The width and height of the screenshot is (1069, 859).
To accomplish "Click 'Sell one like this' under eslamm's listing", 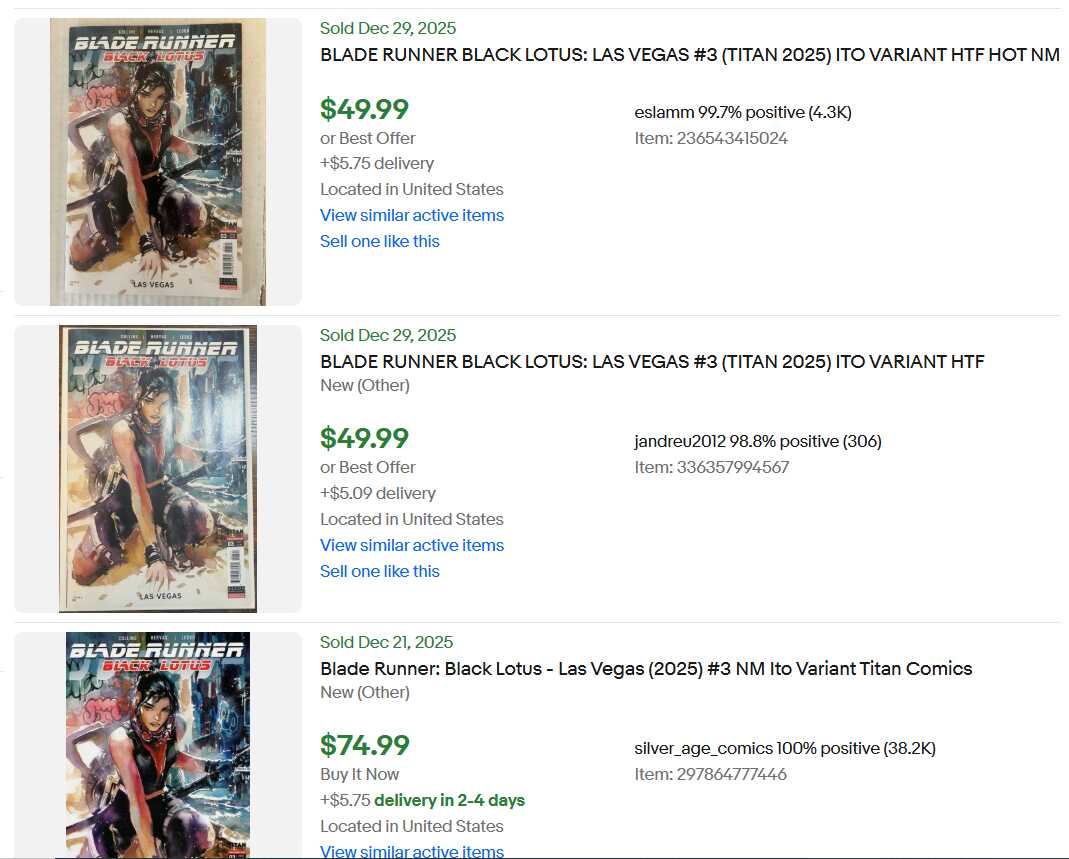I will tap(379, 241).
